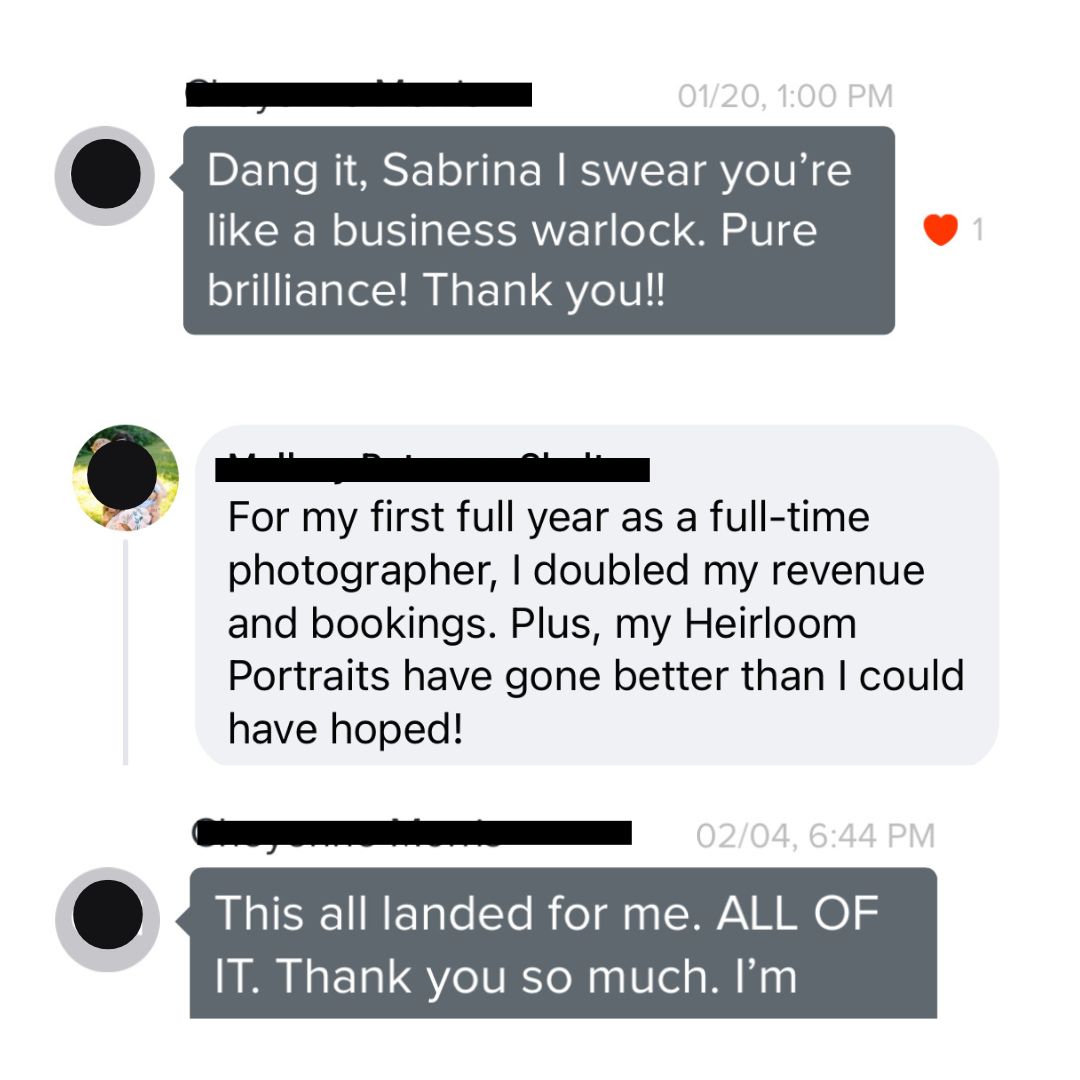The width and height of the screenshot is (1080, 1080).
Task: Click the 02/04, 6:44 PM timestamp
Action: click(816, 835)
